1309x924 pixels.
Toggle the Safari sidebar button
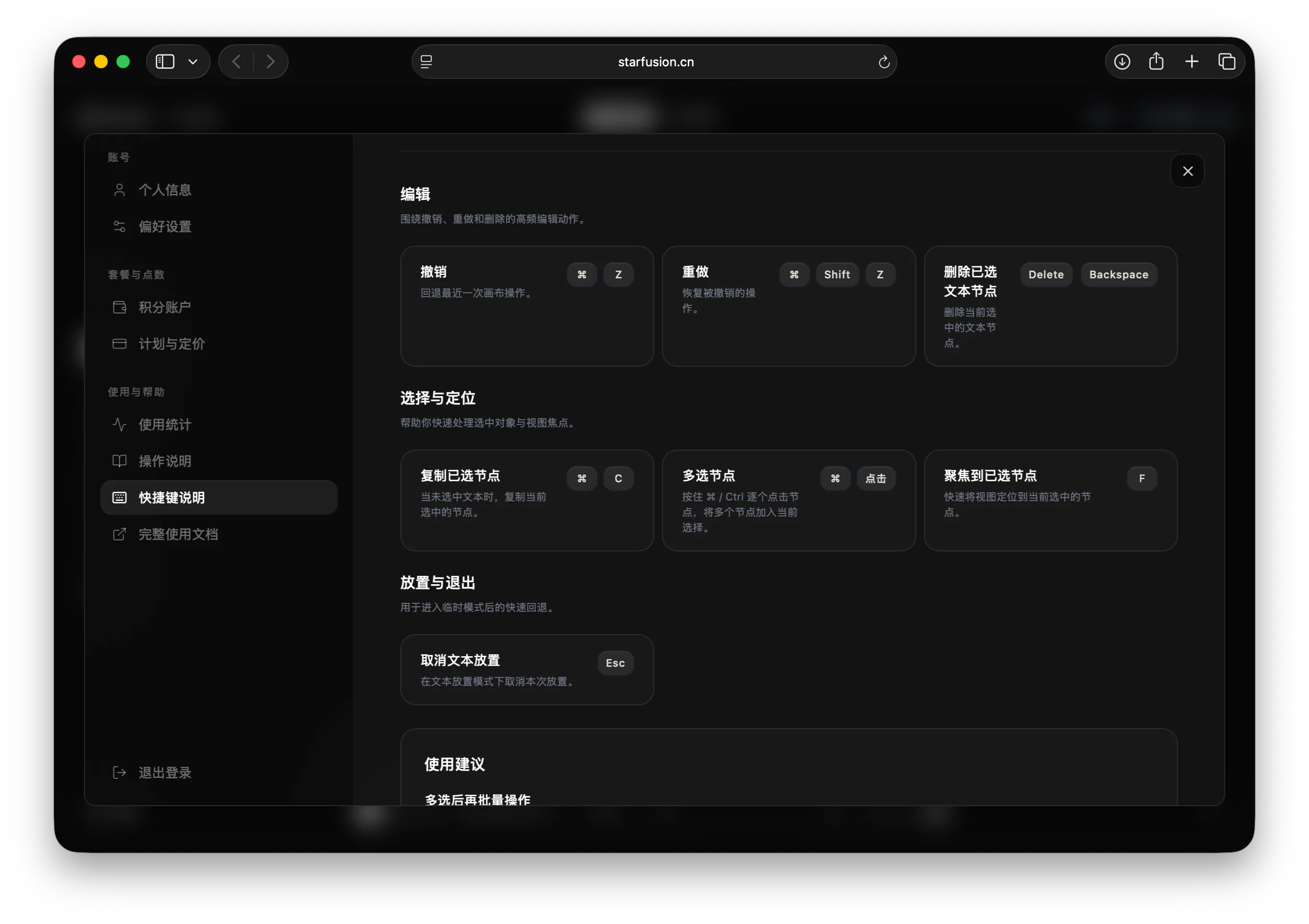165,62
